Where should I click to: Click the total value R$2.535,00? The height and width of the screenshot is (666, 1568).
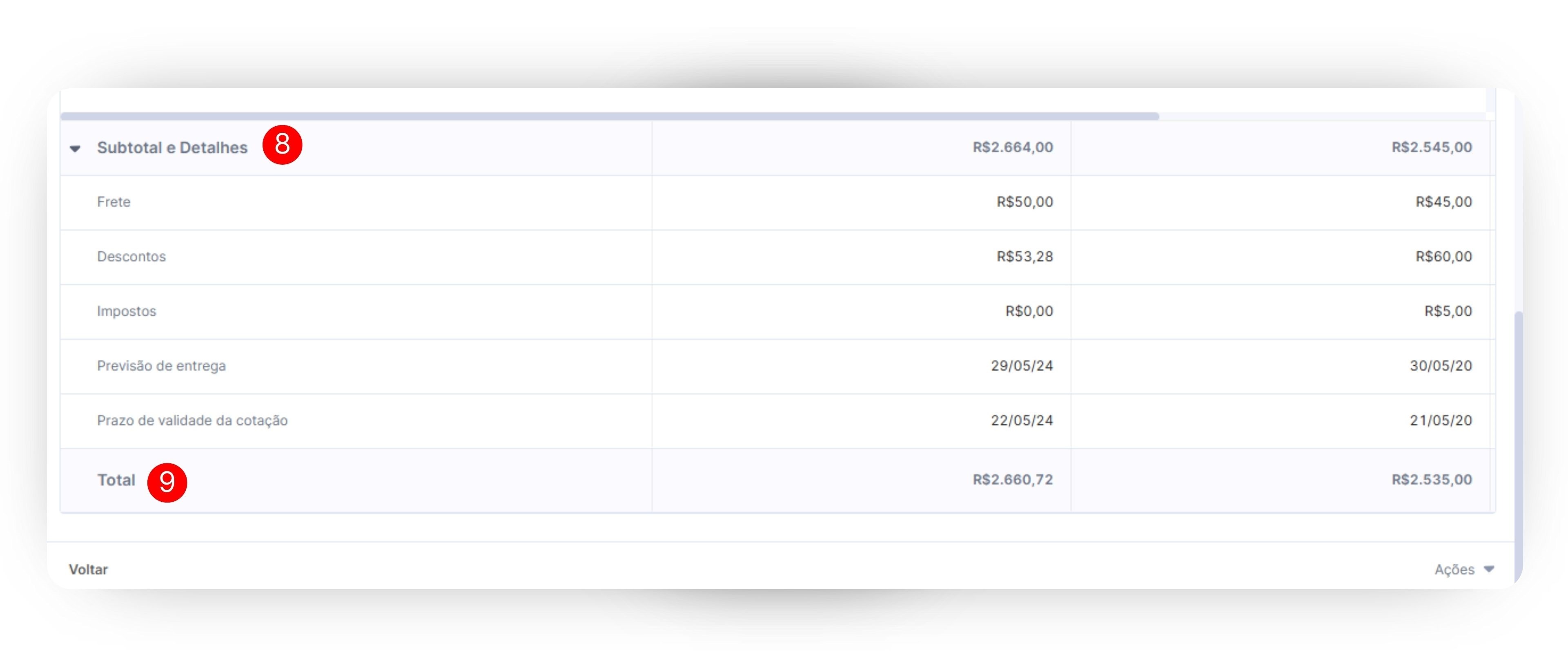tap(1432, 480)
